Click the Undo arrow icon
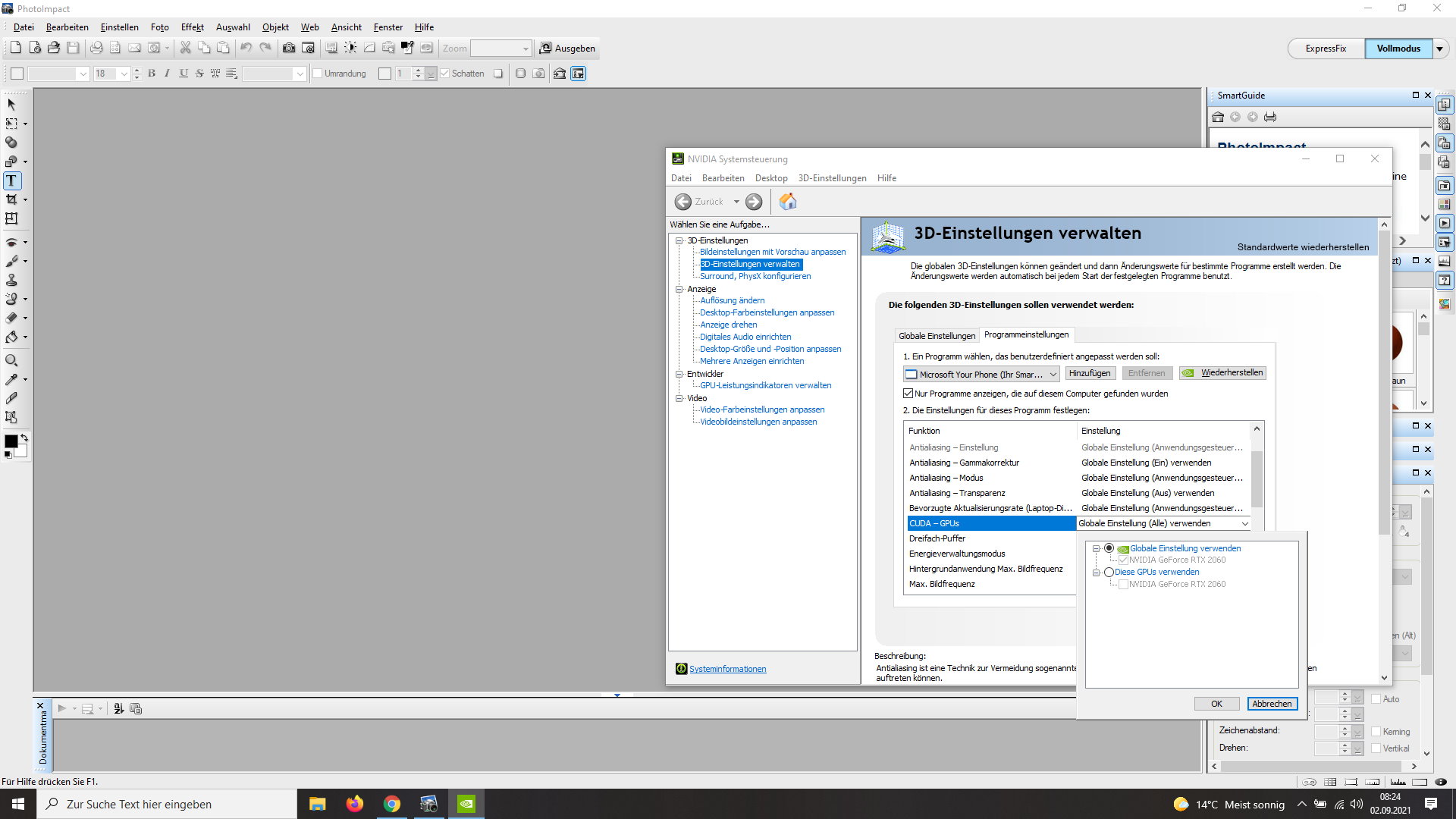The width and height of the screenshot is (1456, 819). click(246, 48)
